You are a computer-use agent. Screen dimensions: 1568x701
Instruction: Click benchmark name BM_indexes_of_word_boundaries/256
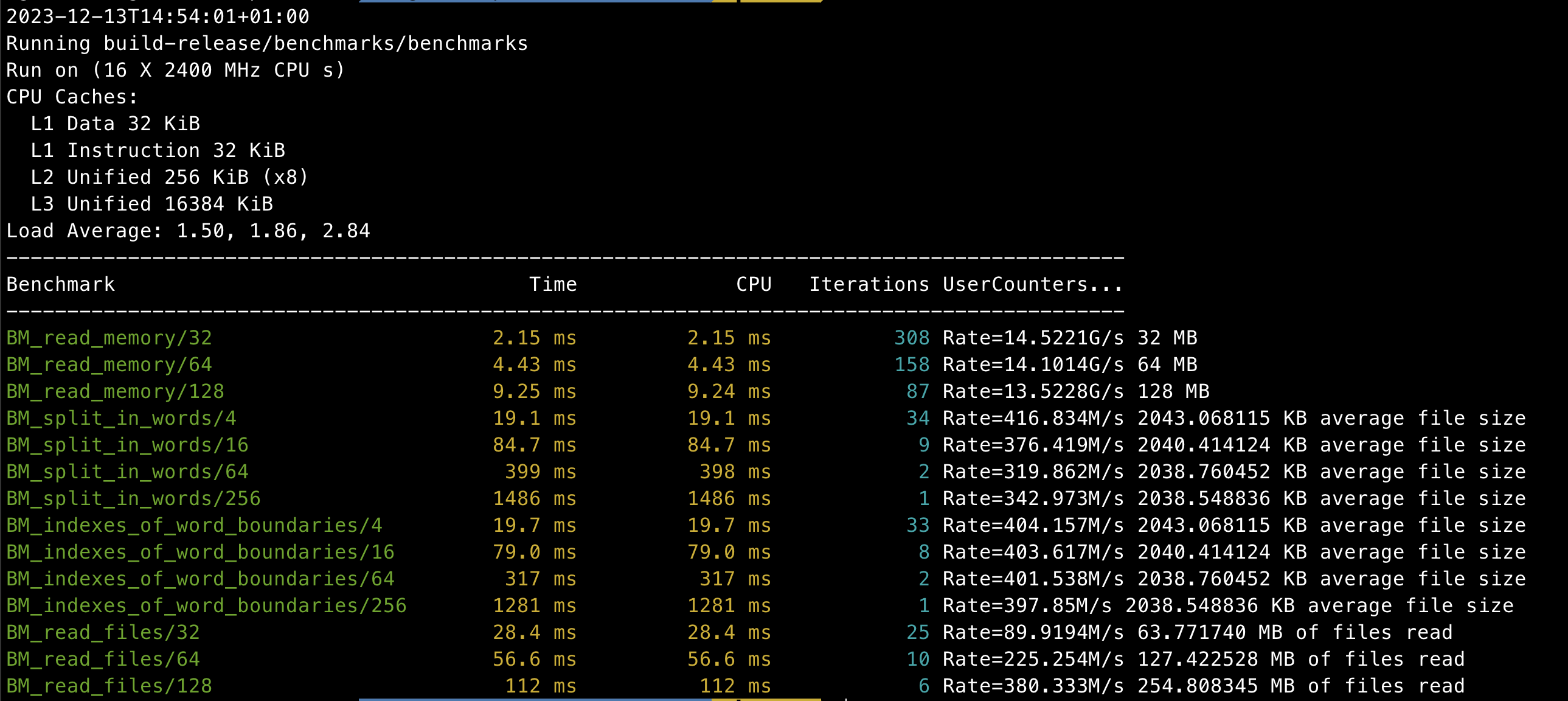pos(206,606)
